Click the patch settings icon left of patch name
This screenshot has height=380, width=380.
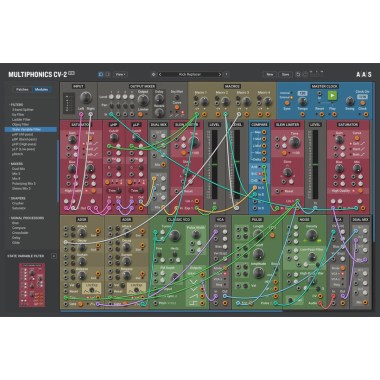point(153,74)
